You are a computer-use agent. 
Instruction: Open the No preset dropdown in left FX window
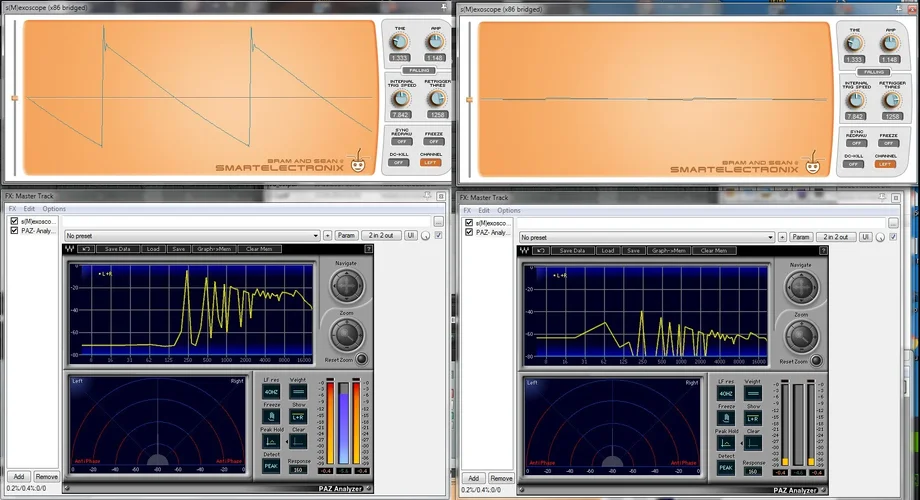(191, 235)
